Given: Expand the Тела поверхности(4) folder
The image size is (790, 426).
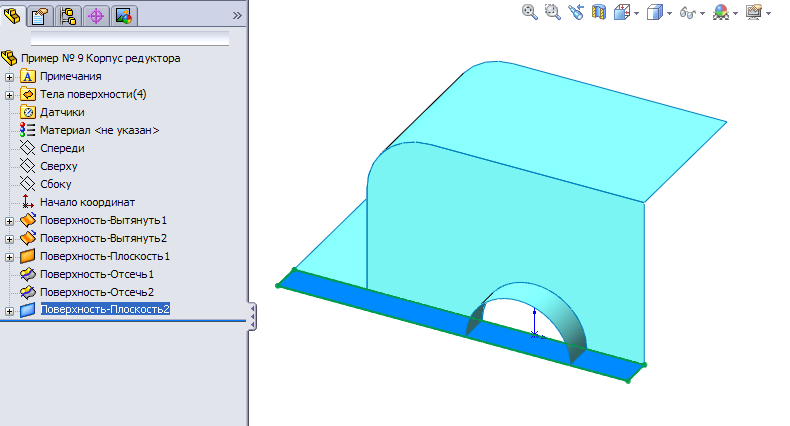Looking at the screenshot, I should [9, 95].
